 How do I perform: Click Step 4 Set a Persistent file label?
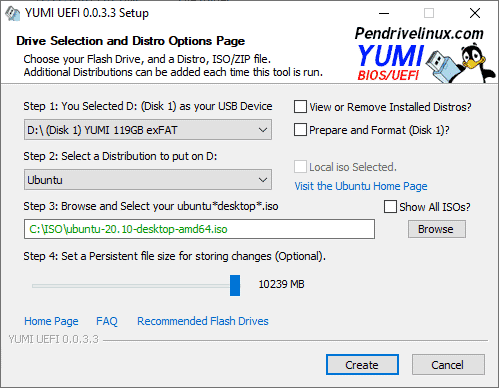[174, 256]
